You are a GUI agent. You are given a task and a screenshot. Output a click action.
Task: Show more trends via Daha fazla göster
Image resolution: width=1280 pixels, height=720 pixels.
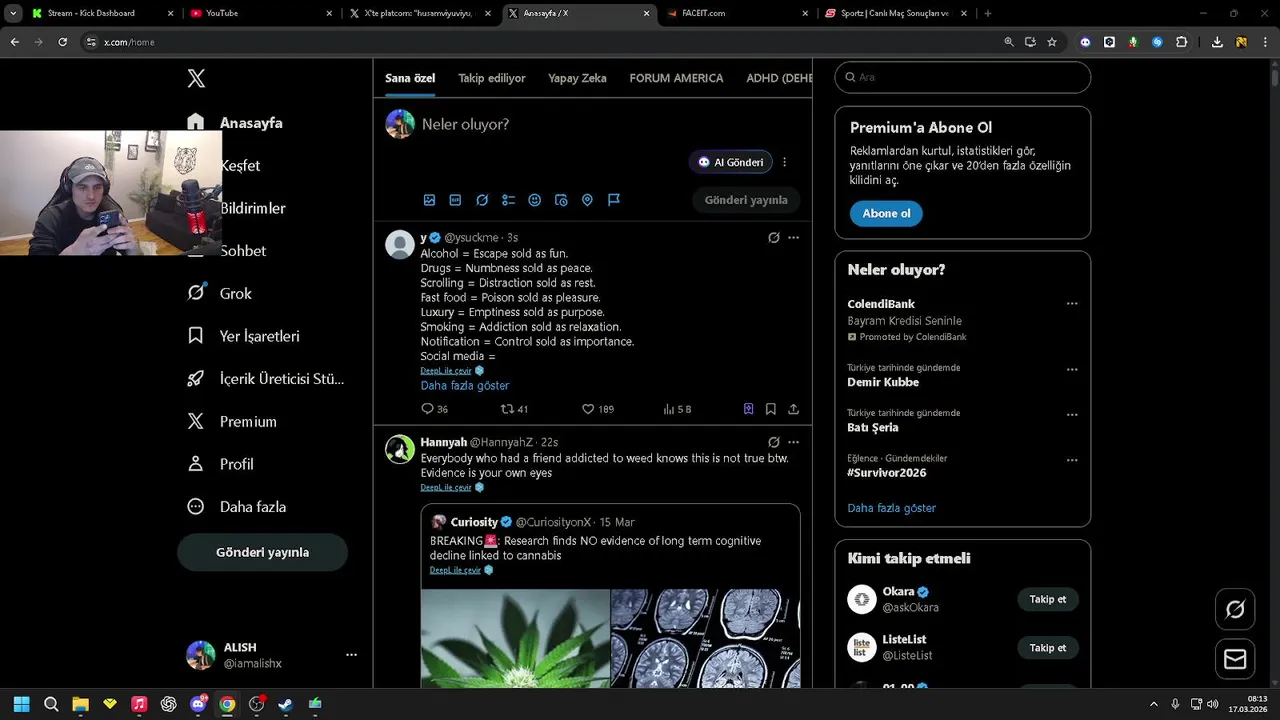click(x=892, y=508)
